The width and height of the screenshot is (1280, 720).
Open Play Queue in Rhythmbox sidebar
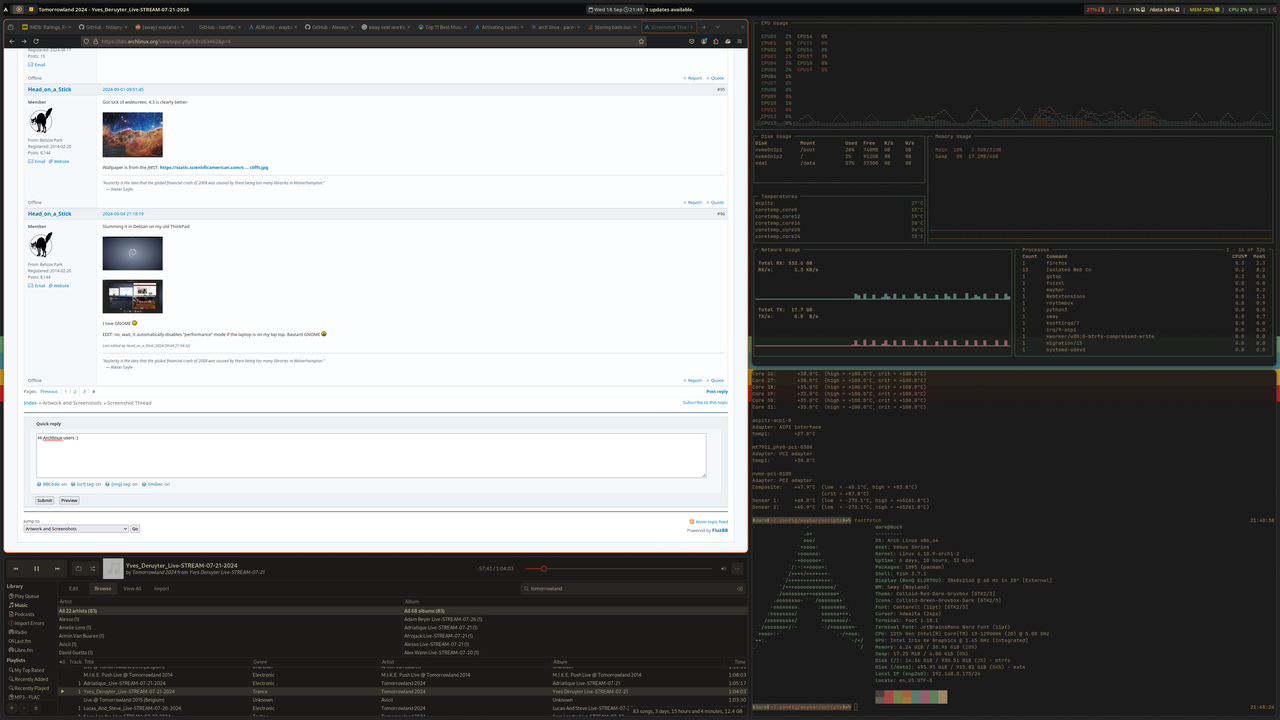click(x=26, y=596)
